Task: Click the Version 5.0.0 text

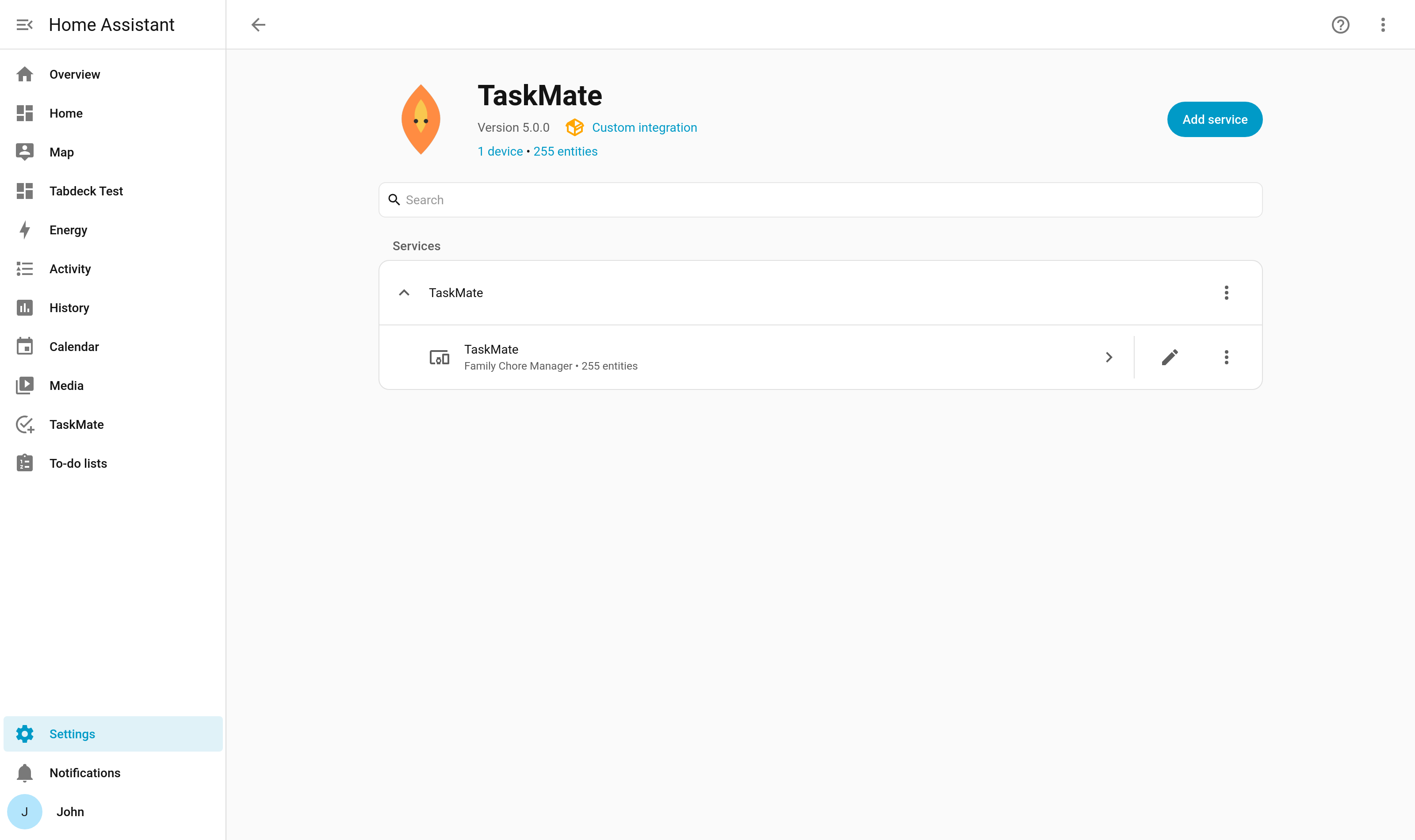Action: pyautogui.click(x=513, y=127)
